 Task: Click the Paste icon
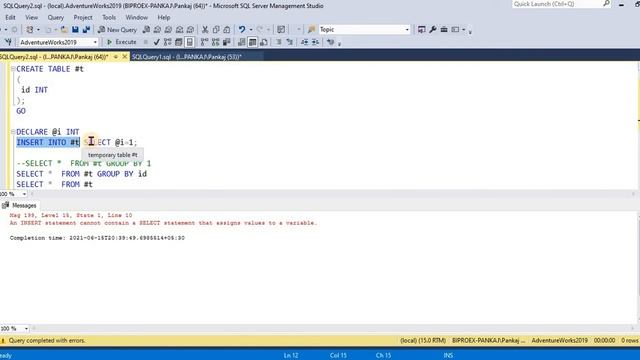227,29
